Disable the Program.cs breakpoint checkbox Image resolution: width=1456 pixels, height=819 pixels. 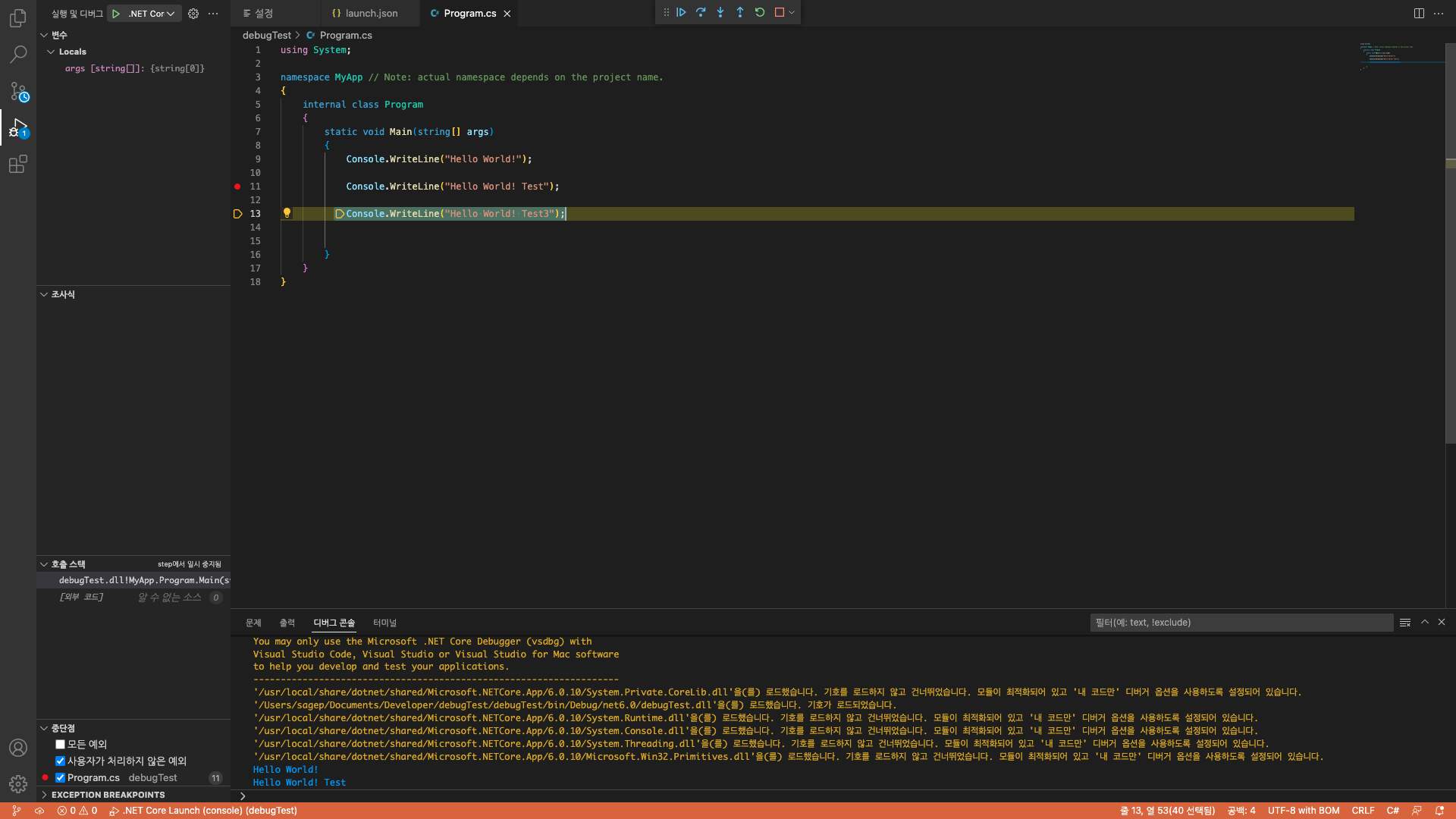click(60, 777)
